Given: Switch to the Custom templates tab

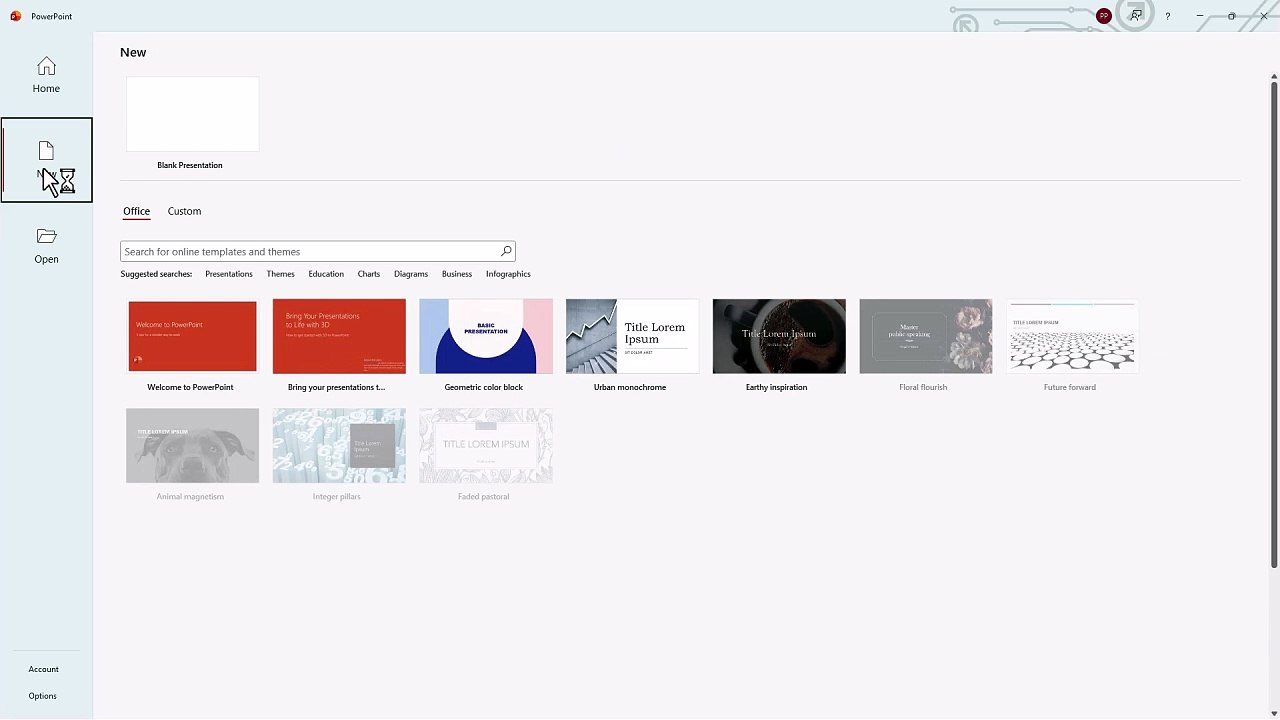Looking at the screenshot, I should point(184,211).
